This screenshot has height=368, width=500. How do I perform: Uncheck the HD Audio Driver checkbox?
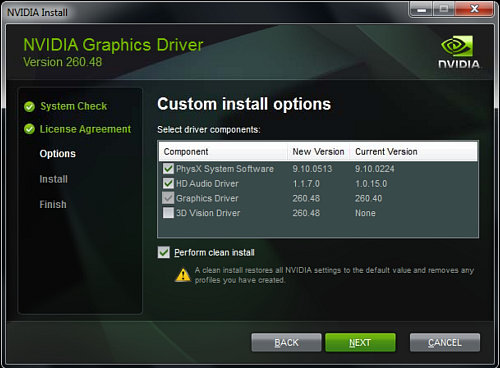[168, 183]
